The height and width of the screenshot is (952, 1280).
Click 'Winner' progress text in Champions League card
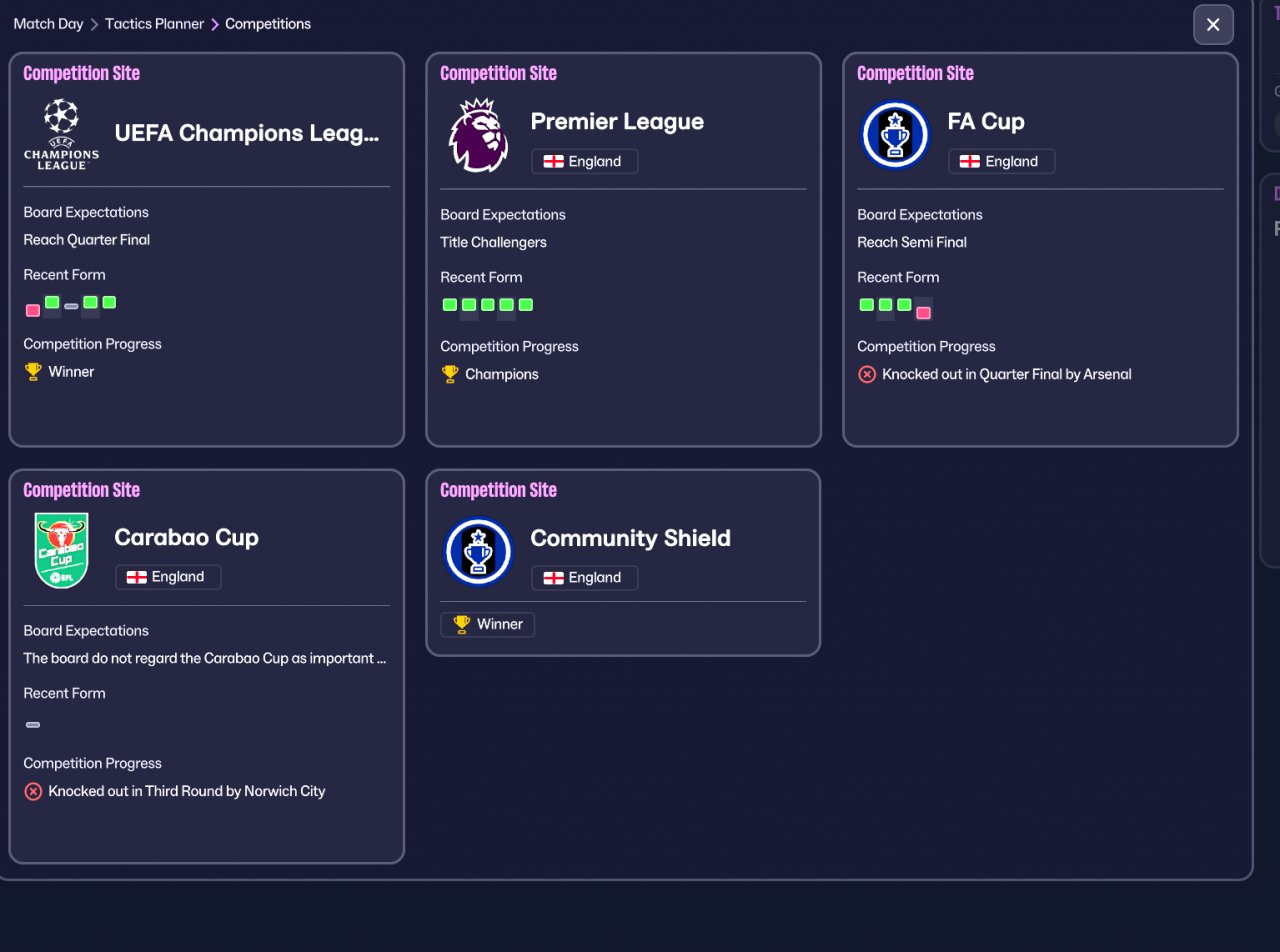(71, 372)
